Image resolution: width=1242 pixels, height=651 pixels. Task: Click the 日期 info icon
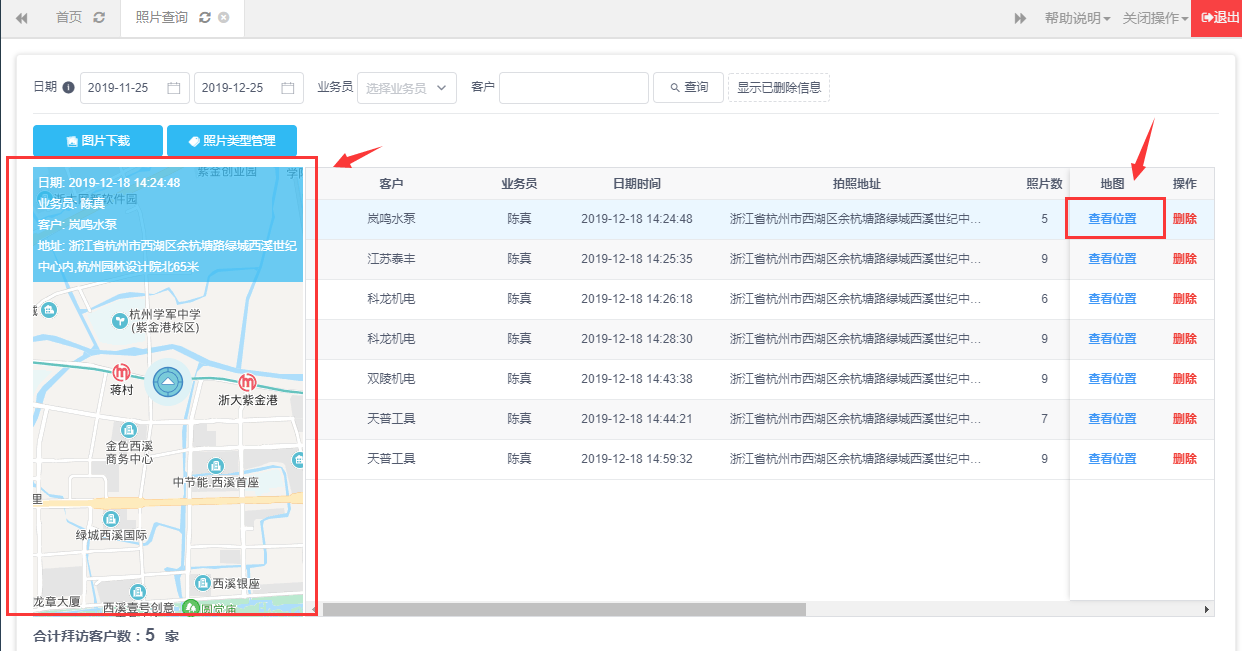(69, 87)
